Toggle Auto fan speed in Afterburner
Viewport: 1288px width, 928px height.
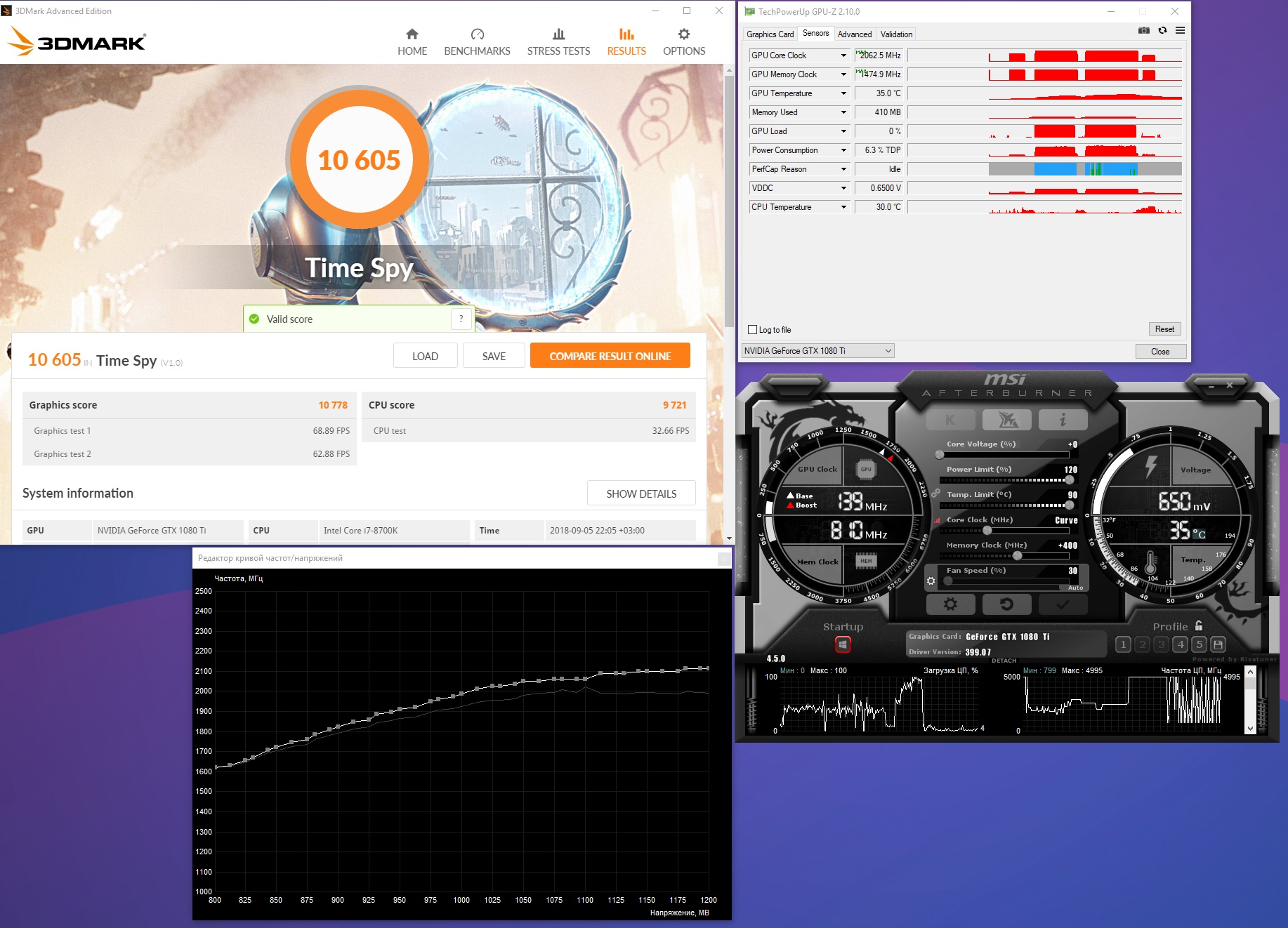(x=1076, y=588)
